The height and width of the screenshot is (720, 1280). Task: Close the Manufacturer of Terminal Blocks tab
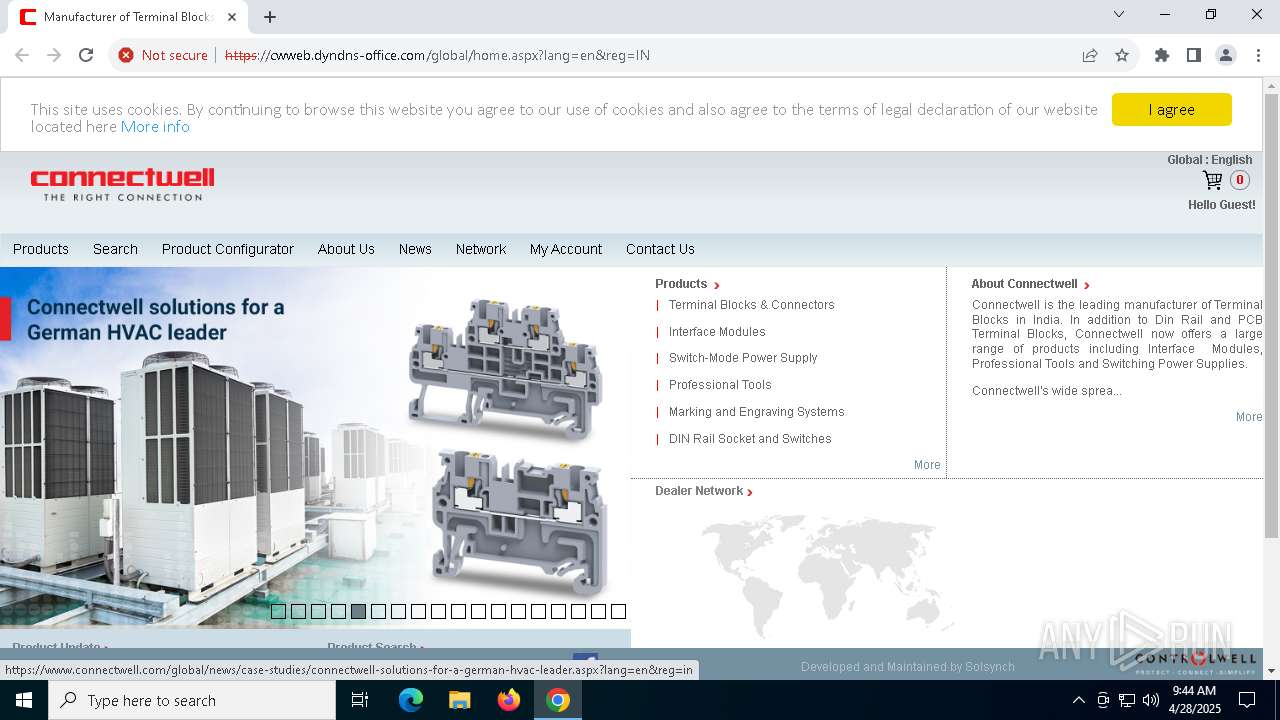click(x=232, y=17)
